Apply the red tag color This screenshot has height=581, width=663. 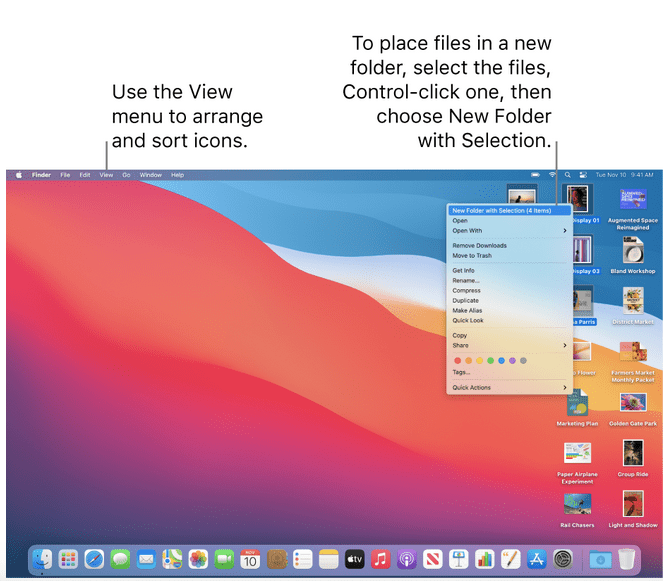point(458,361)
